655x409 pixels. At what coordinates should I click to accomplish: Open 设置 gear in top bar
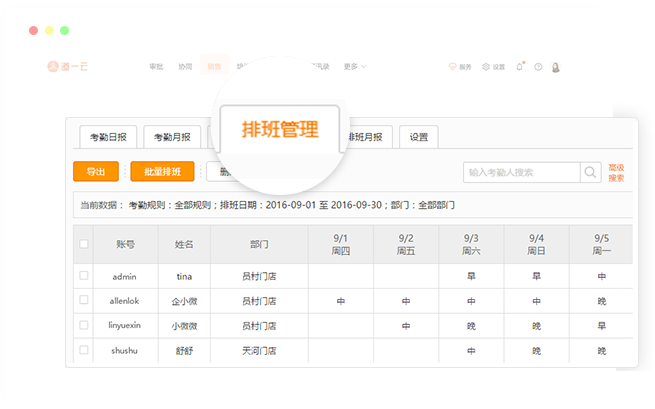[x=493, y=67]
